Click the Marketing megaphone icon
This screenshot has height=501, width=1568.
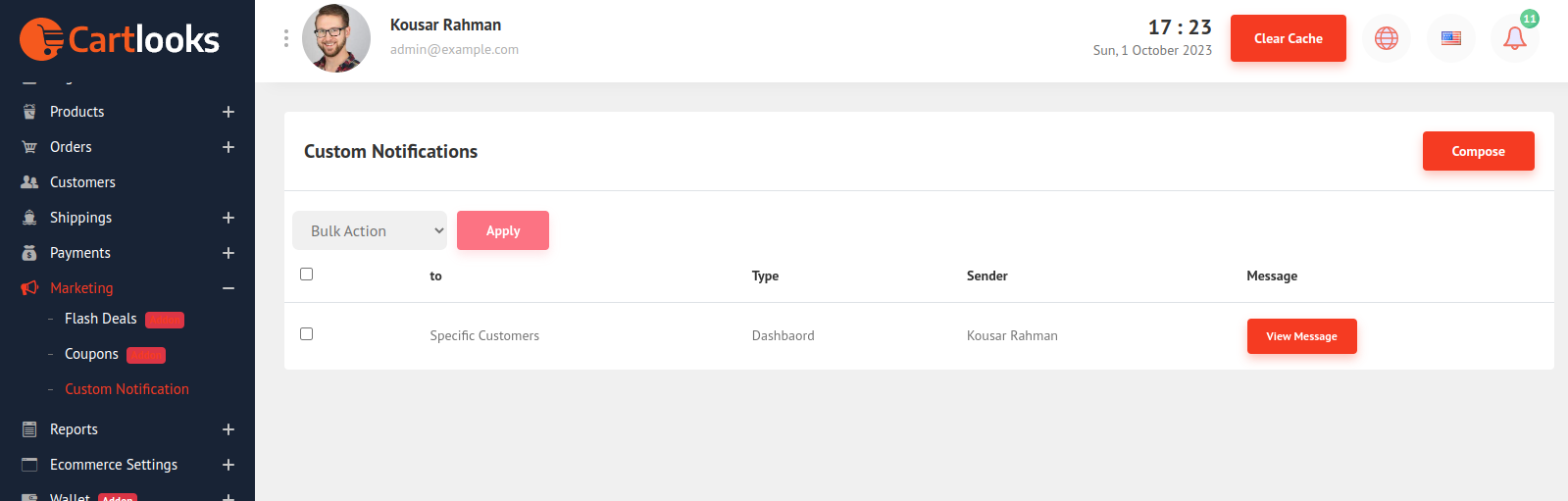click(x=29, y=288)
